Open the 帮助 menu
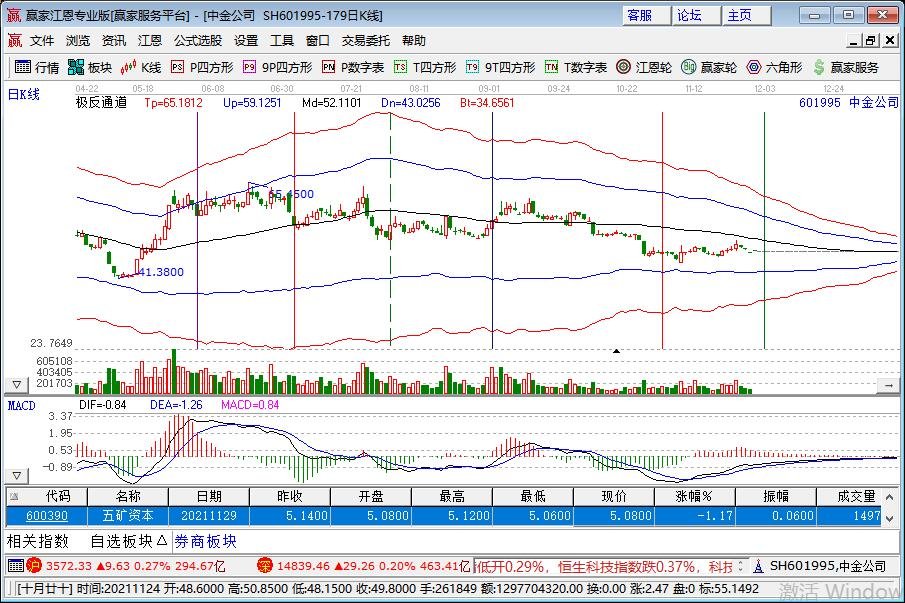The image size is (905, 603). click(414, 40)
